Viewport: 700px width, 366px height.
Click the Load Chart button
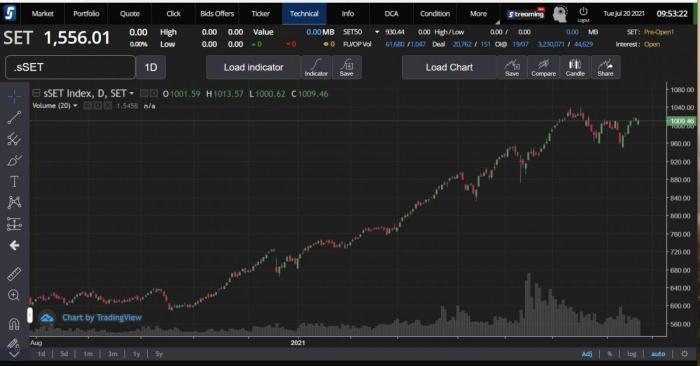[x=449, y=67]
